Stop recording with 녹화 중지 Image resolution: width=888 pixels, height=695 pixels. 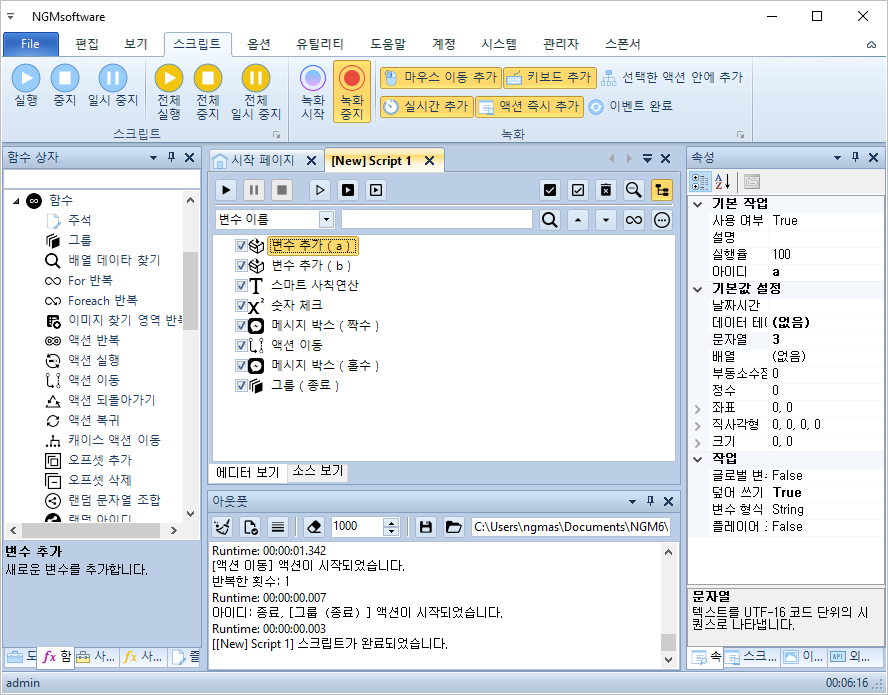coord(352,92)
